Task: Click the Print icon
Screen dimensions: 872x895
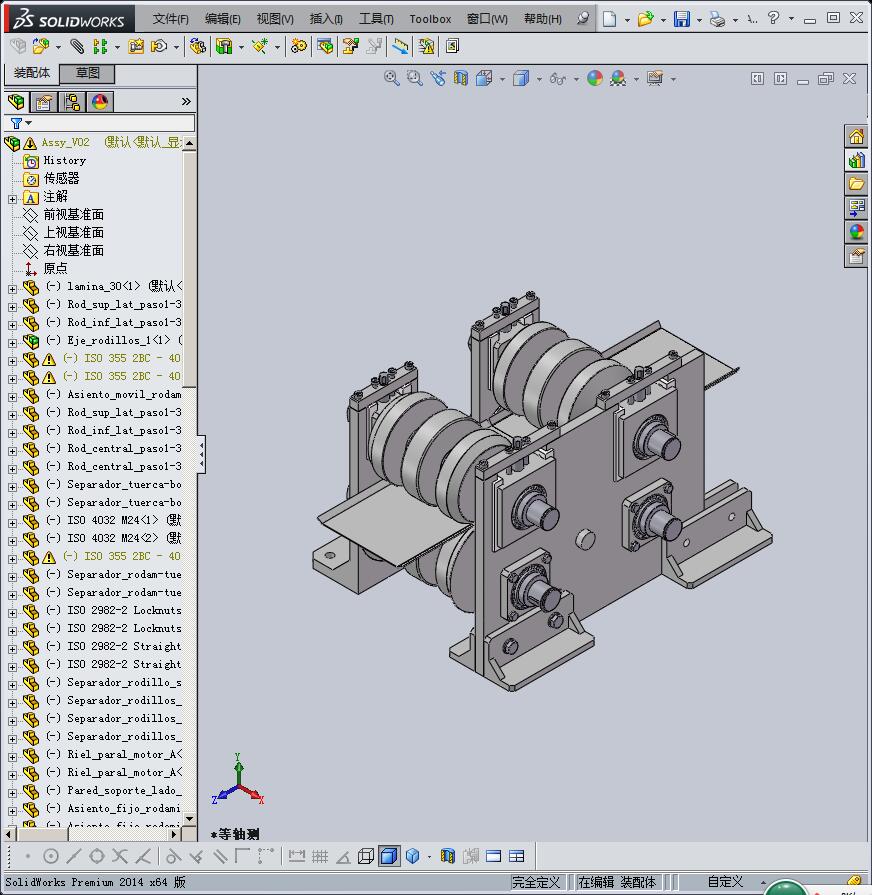Action: coord(717,19)
